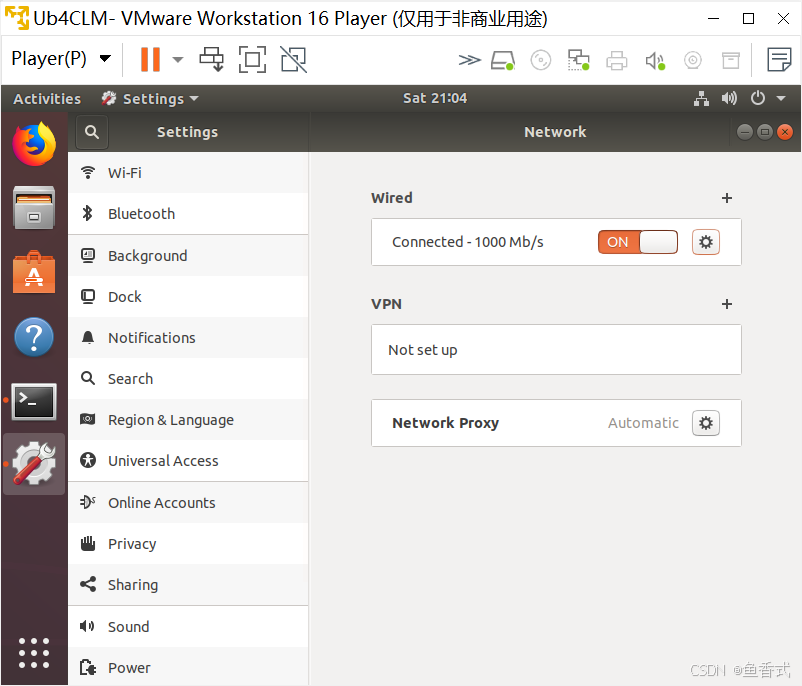
Task: Click the USB camera device icon
Action: point(693,60)
